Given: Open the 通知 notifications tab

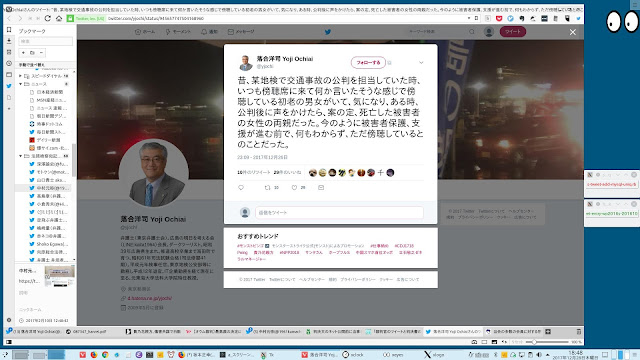Looking at the screenshot, I should click(209, 31).
